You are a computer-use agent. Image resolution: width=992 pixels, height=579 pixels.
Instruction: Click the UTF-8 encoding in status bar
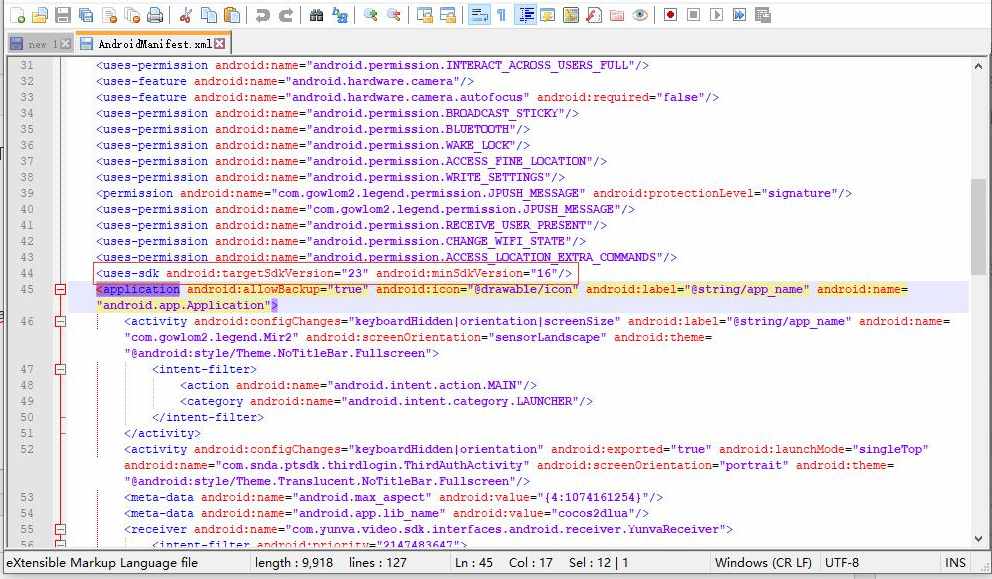click(841, 563)
